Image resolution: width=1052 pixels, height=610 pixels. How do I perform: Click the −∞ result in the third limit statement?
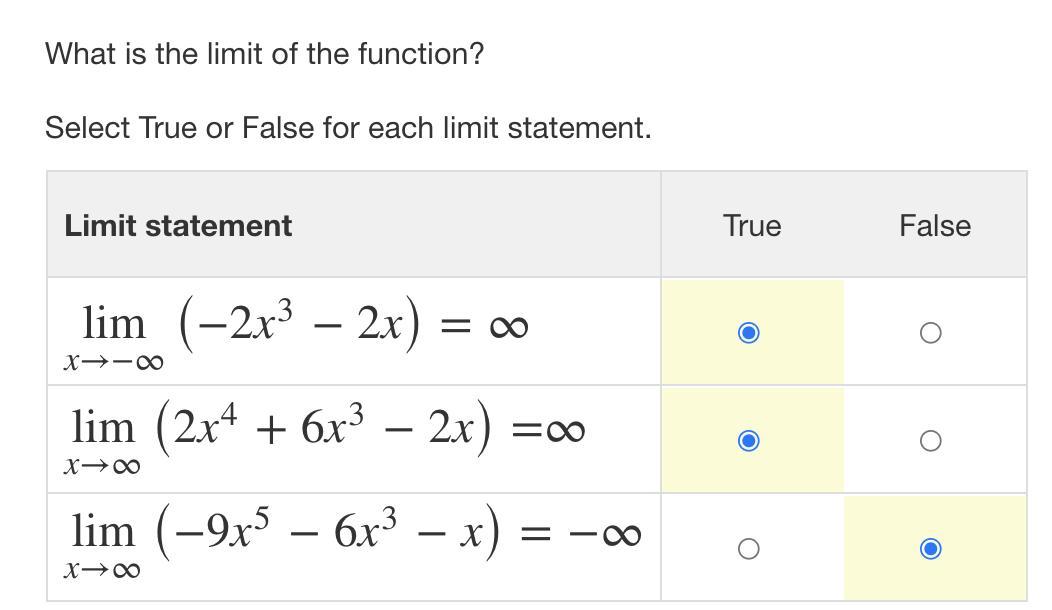click(x=605, y=534)
